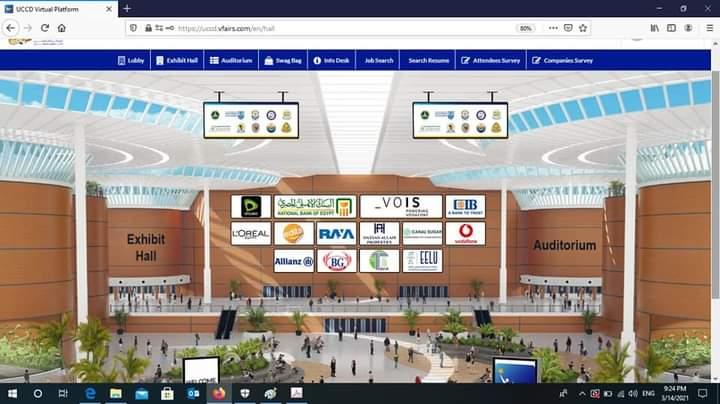Open the VOIS sponsor banner

400,207
